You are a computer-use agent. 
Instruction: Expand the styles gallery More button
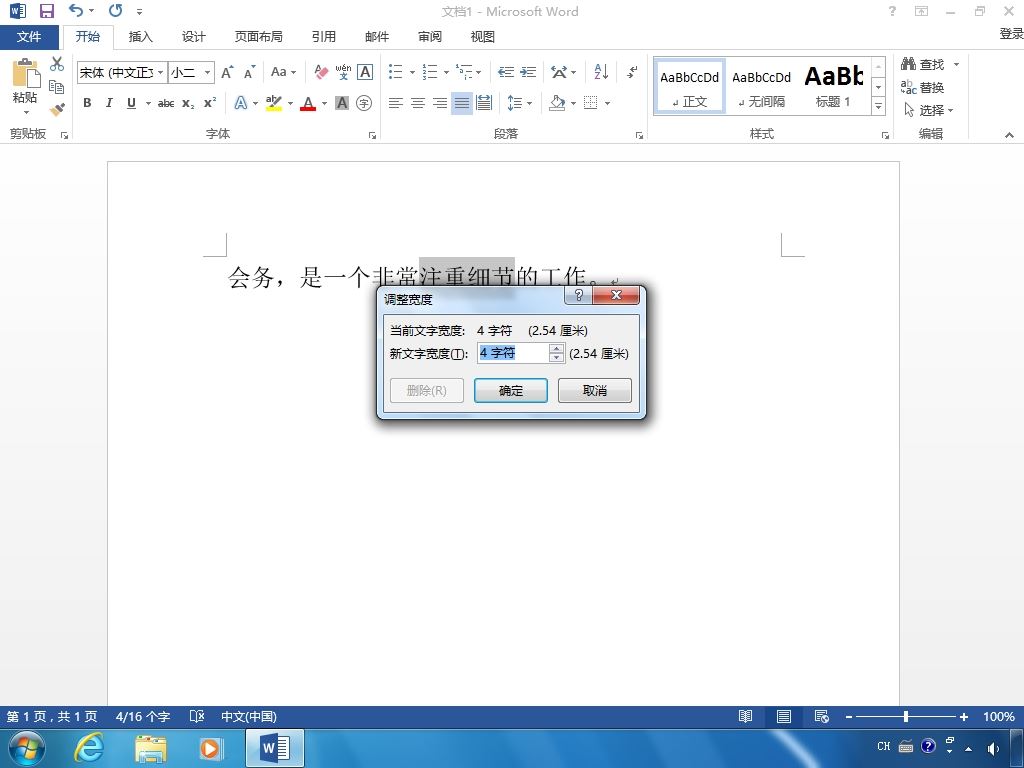tap(878, 106)
